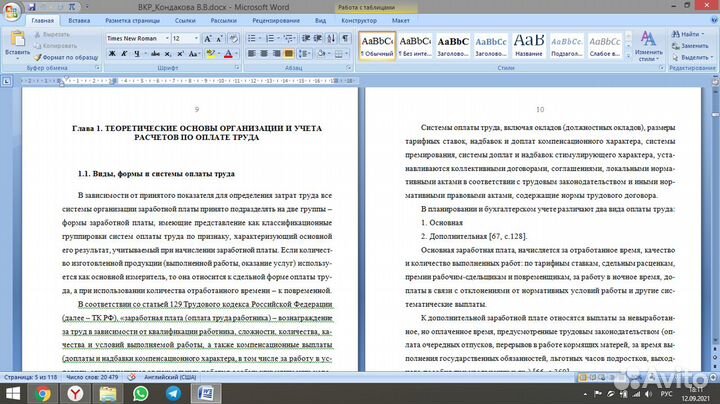Cut selection with Вырезать
720x404 pixels.
pyautogui.click(x=52, y=34)
